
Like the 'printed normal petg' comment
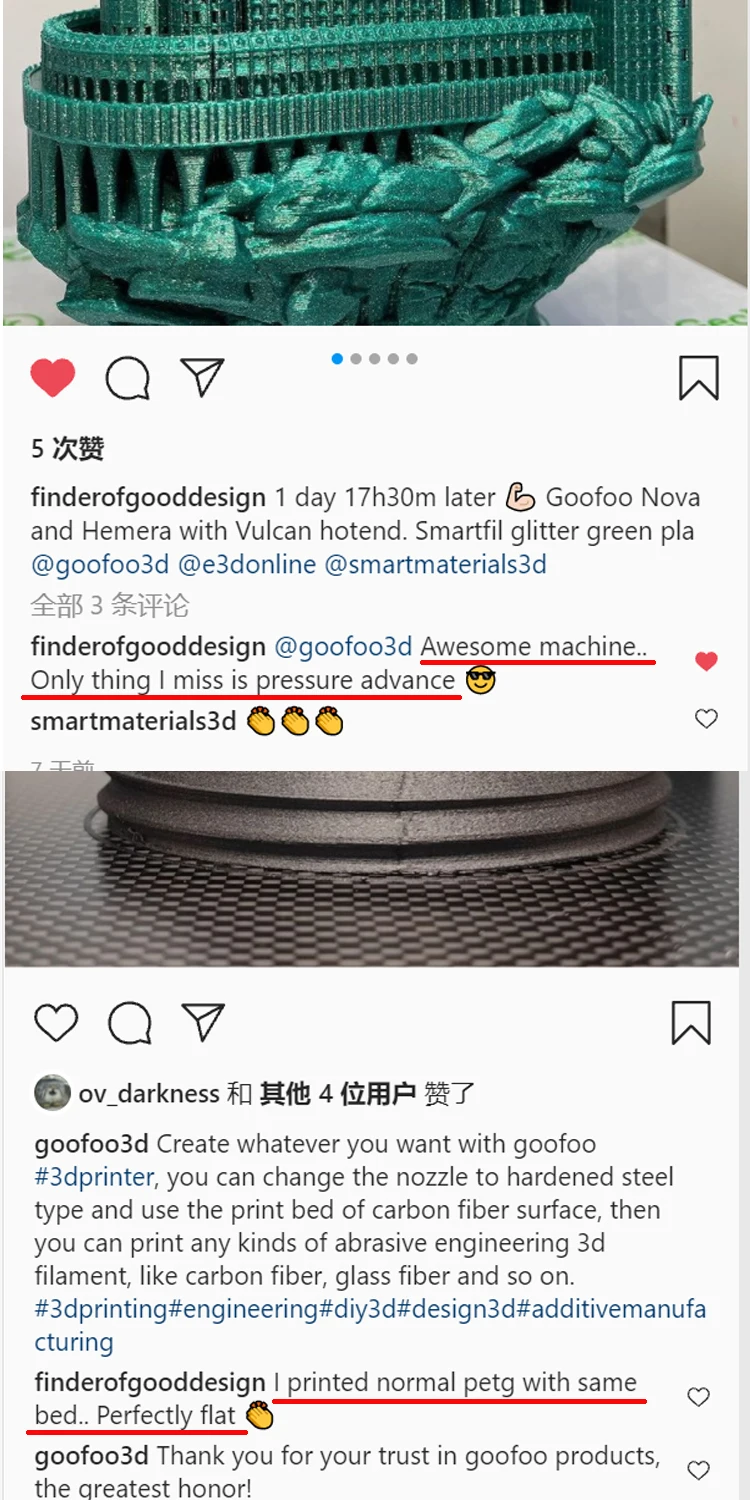pyautogui.click(x=698, y=1397)
